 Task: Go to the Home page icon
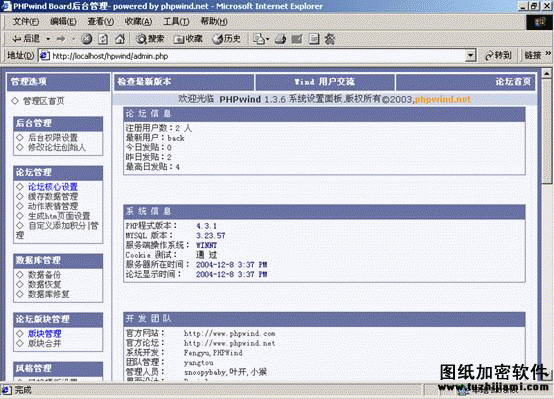[120, 39]
